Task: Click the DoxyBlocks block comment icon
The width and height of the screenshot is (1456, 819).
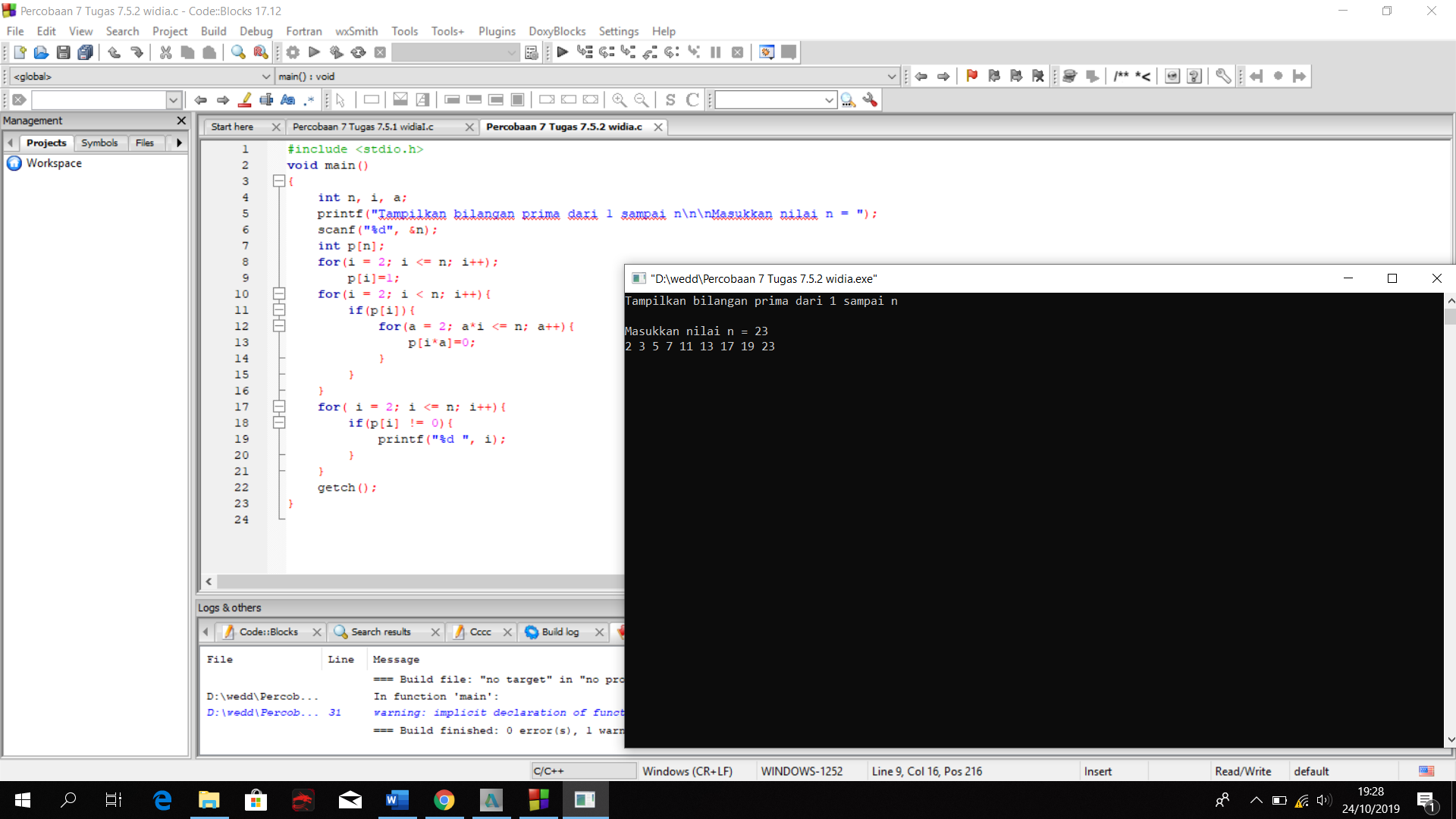Action: pos(1121,76)
